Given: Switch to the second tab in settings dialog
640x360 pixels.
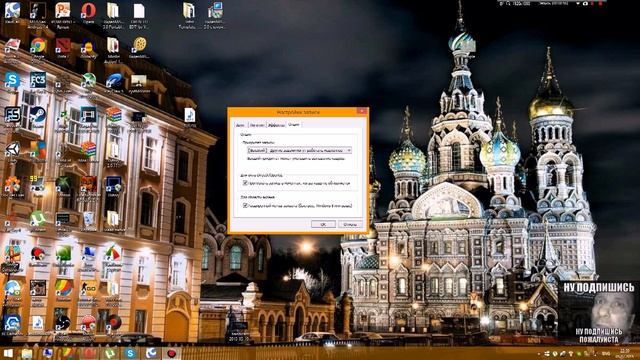Looking at the screenshot, I should pyautogui.click(x=257, y=125).
